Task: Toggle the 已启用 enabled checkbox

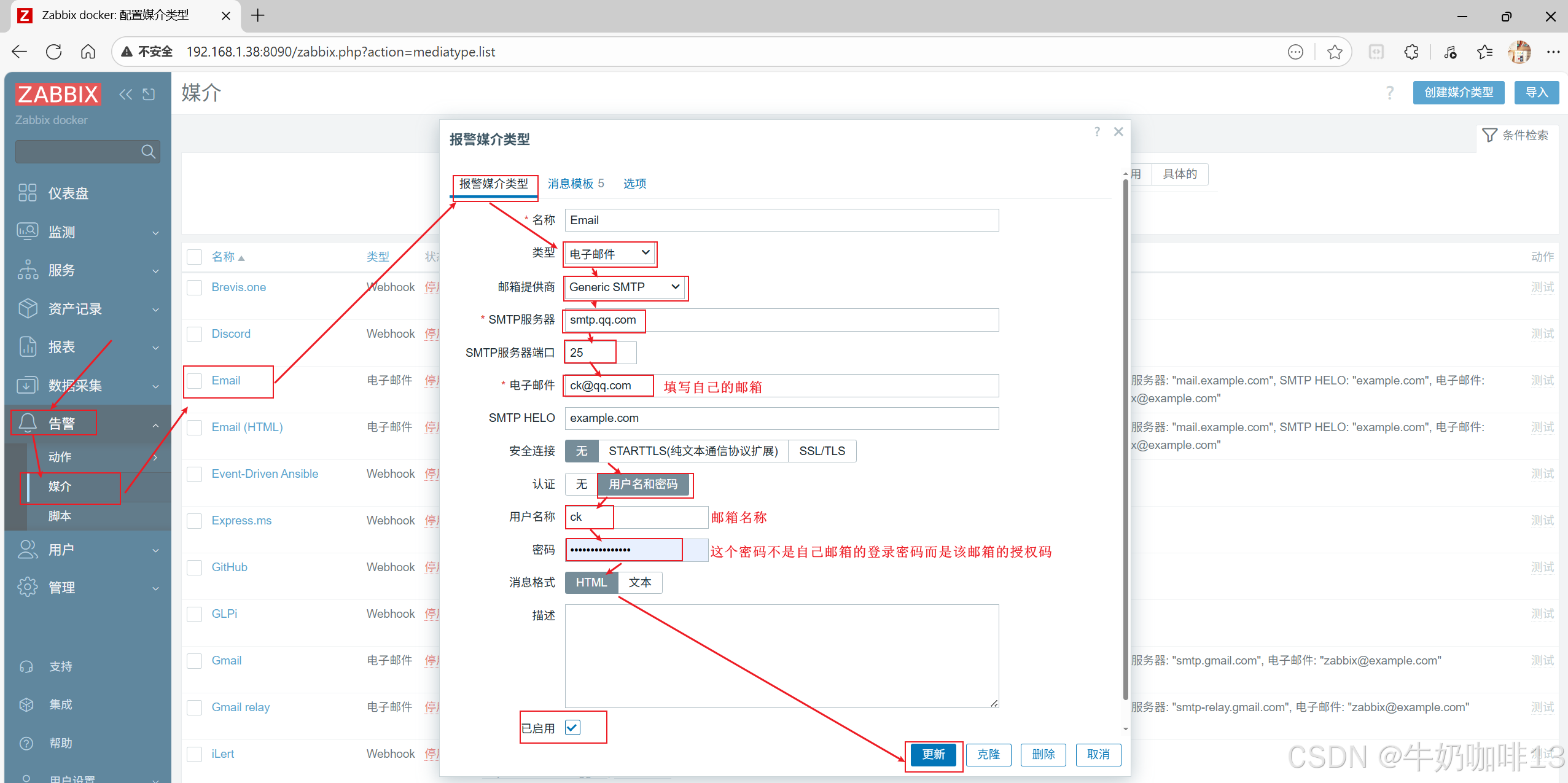Action: point(572,728)
